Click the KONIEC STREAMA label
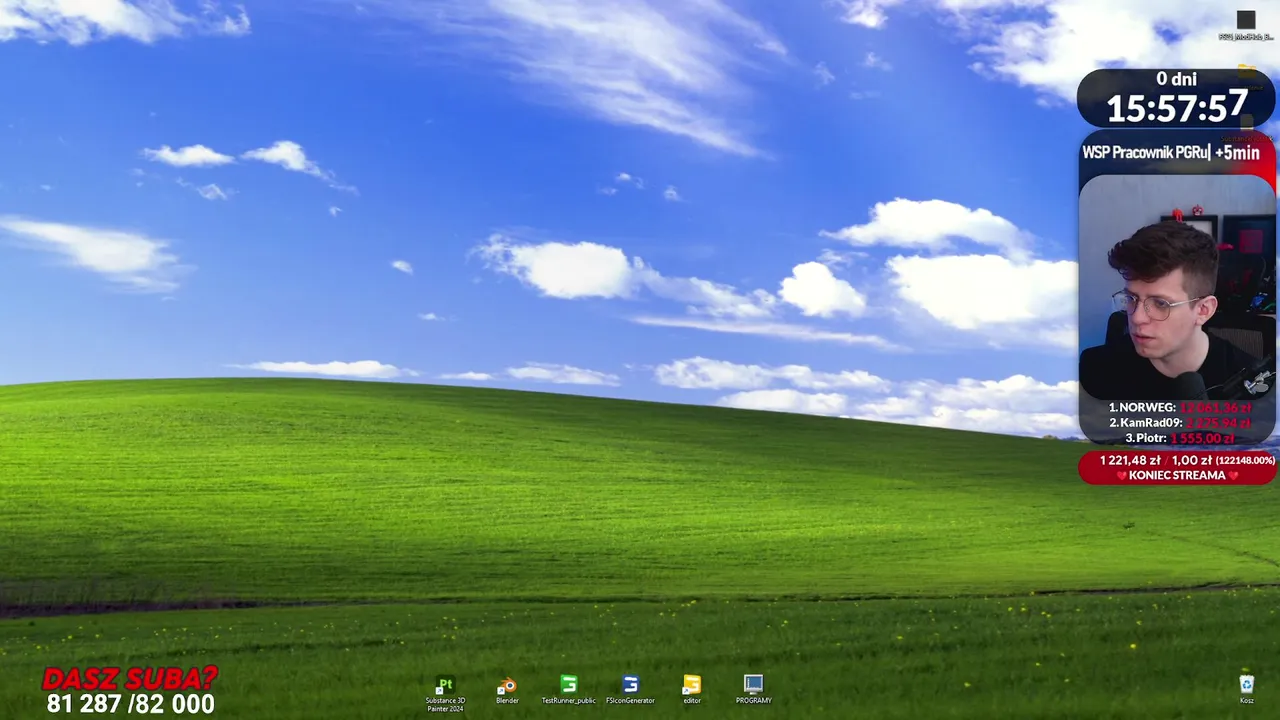The height and width of the screenshot is (720, 1280). [1177, 475]
